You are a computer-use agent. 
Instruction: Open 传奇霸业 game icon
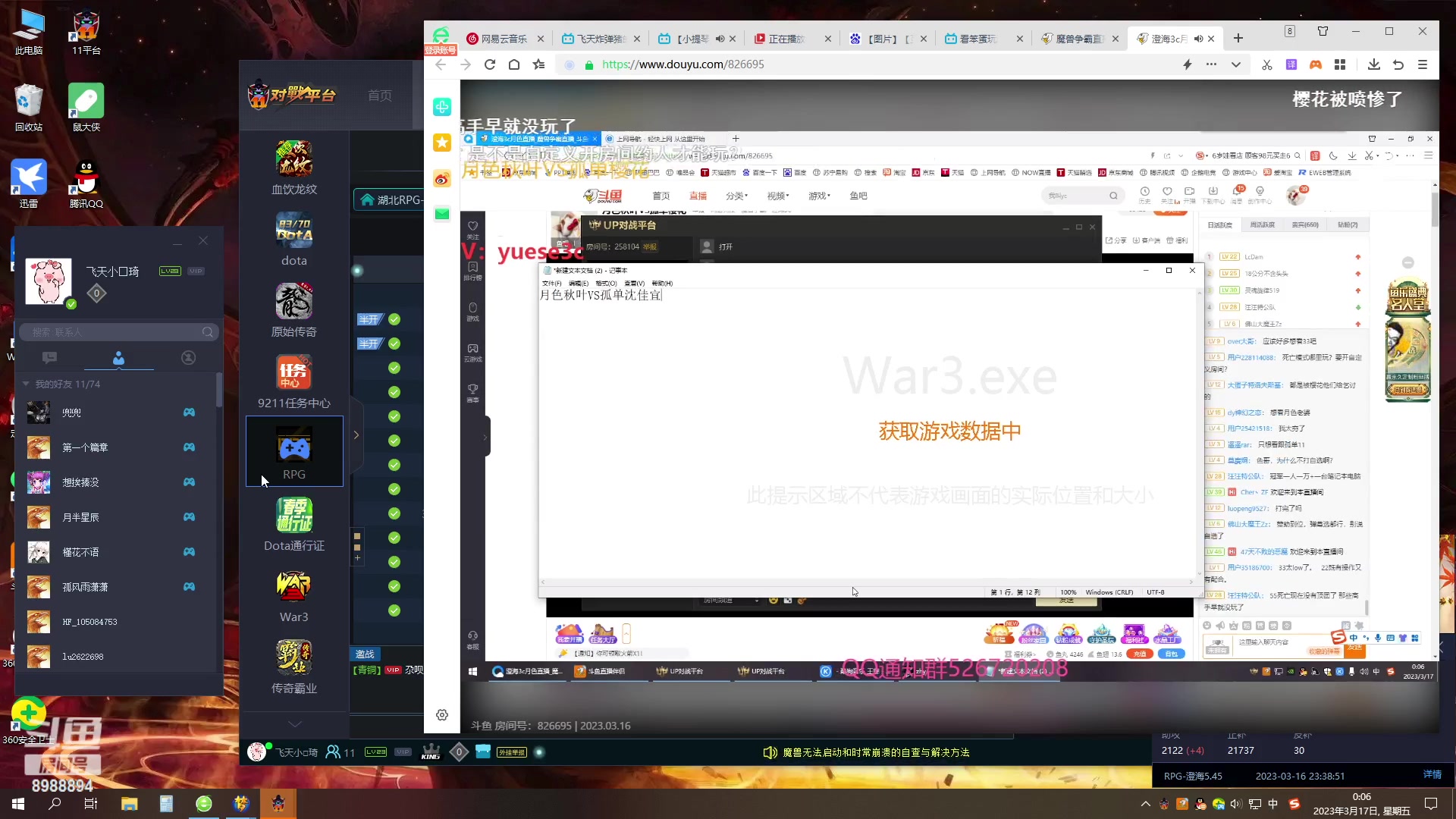(x=294, y=667)
